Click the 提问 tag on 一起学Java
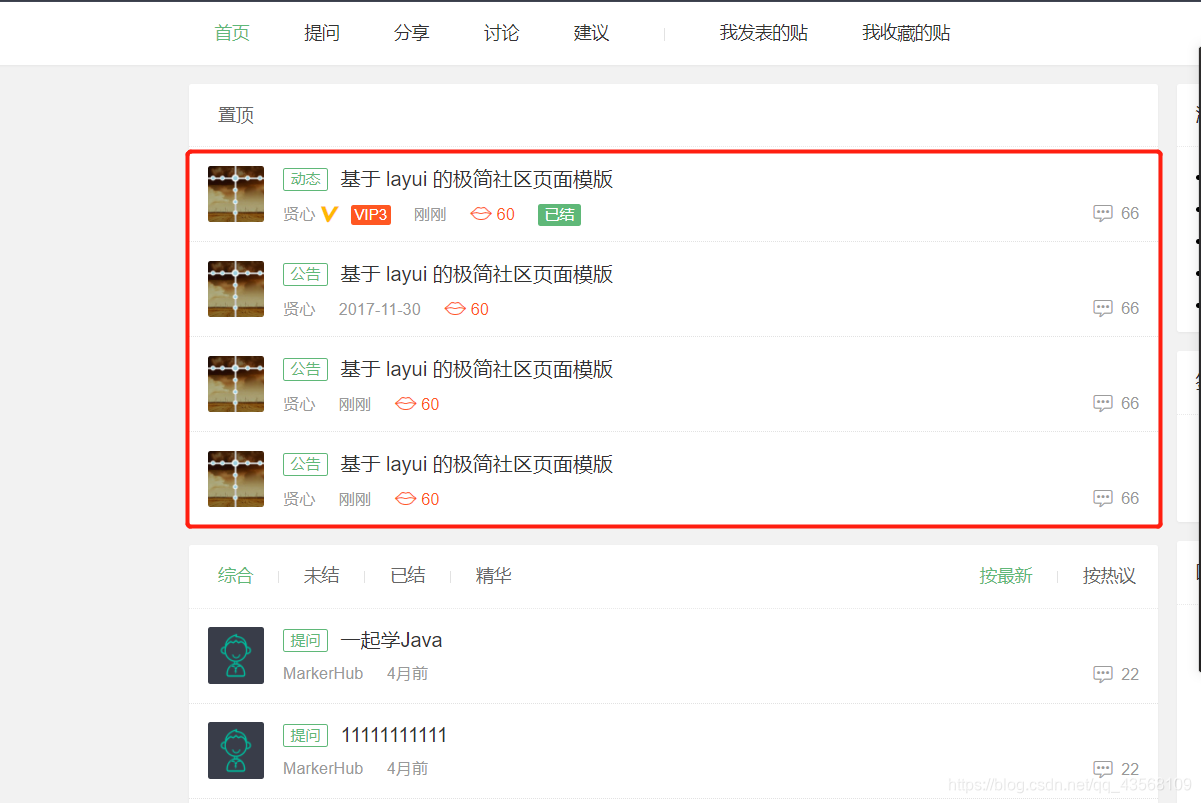The image size is (1201, 803). point(305,640)
